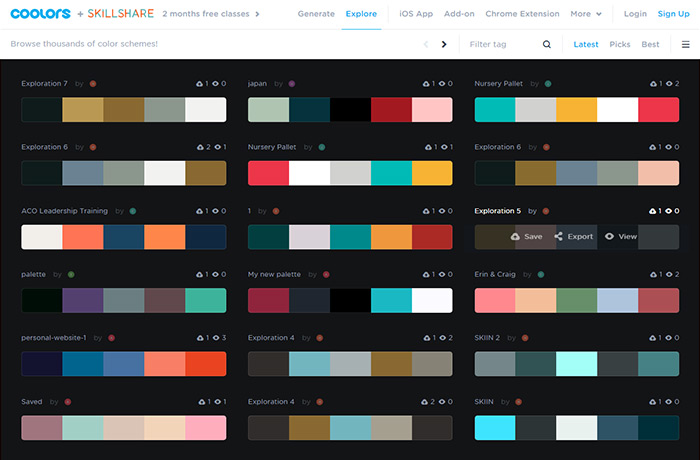This screenshot has height=460, width=700.
Task: Click the My new palette author avatar
Action: [326, 274]
